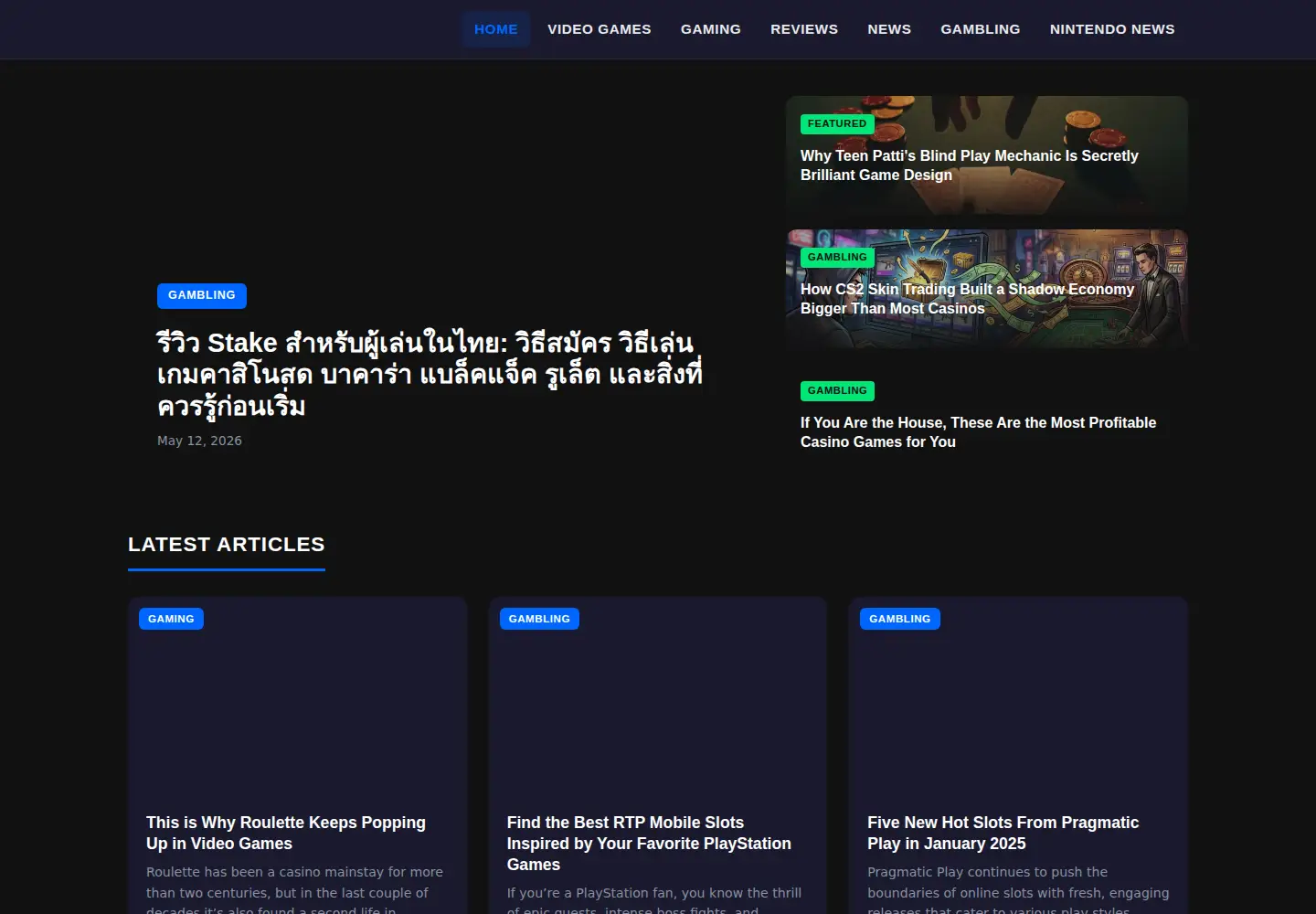Image resolution: width=1316 pixels, height=914 pixels.
Task: Click the Roulette article excerpt text
Action: pos(294,891)
